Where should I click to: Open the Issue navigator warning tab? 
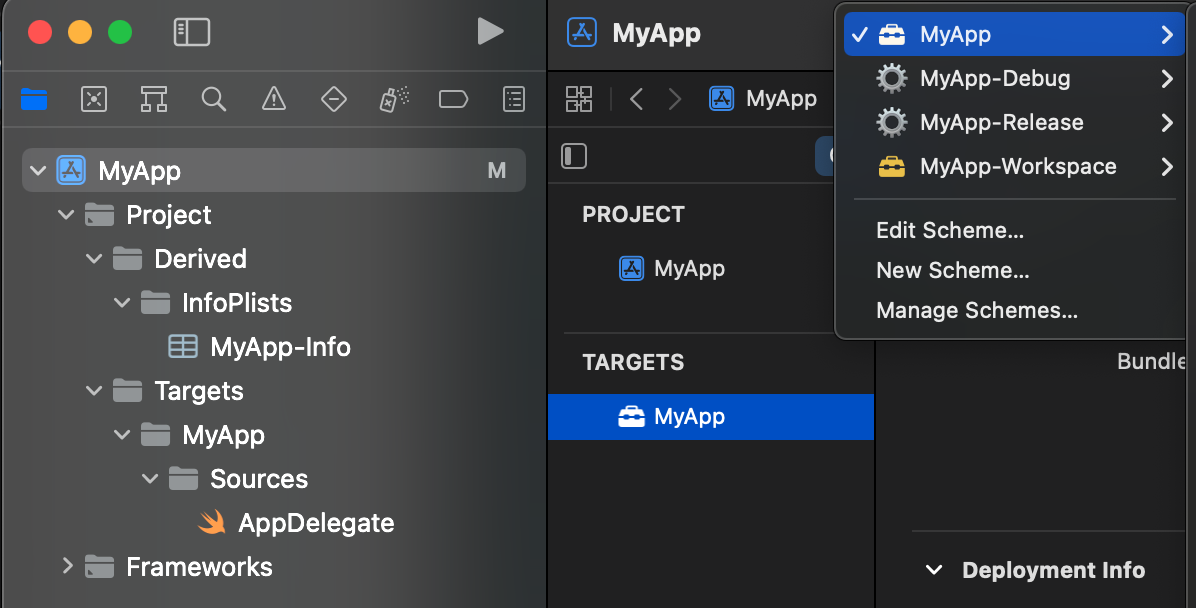[x=274, y=99]
